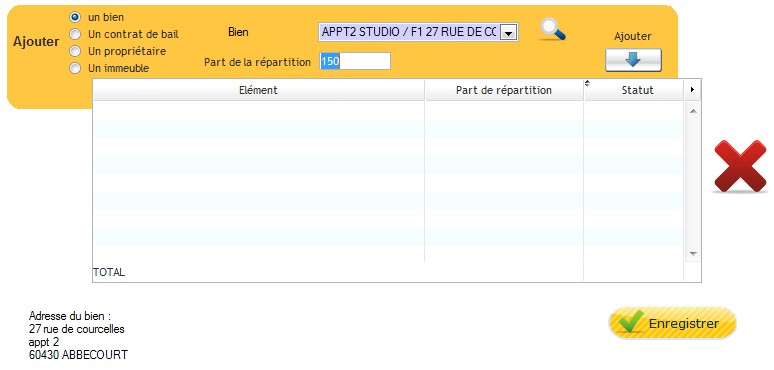Select the 'Un contrat de bail' option

tap(75, 35)
